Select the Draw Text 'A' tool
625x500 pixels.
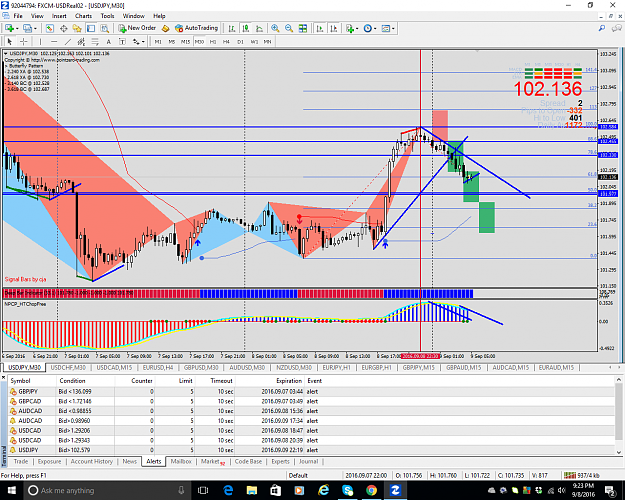[108, 41]
